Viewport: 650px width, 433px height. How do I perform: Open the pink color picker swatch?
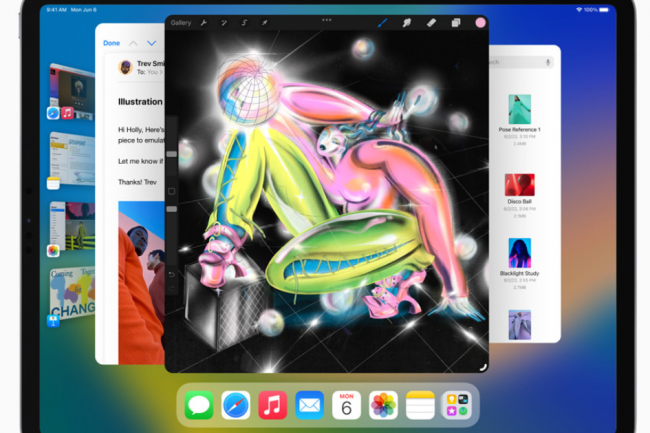(x=480, y=23)
